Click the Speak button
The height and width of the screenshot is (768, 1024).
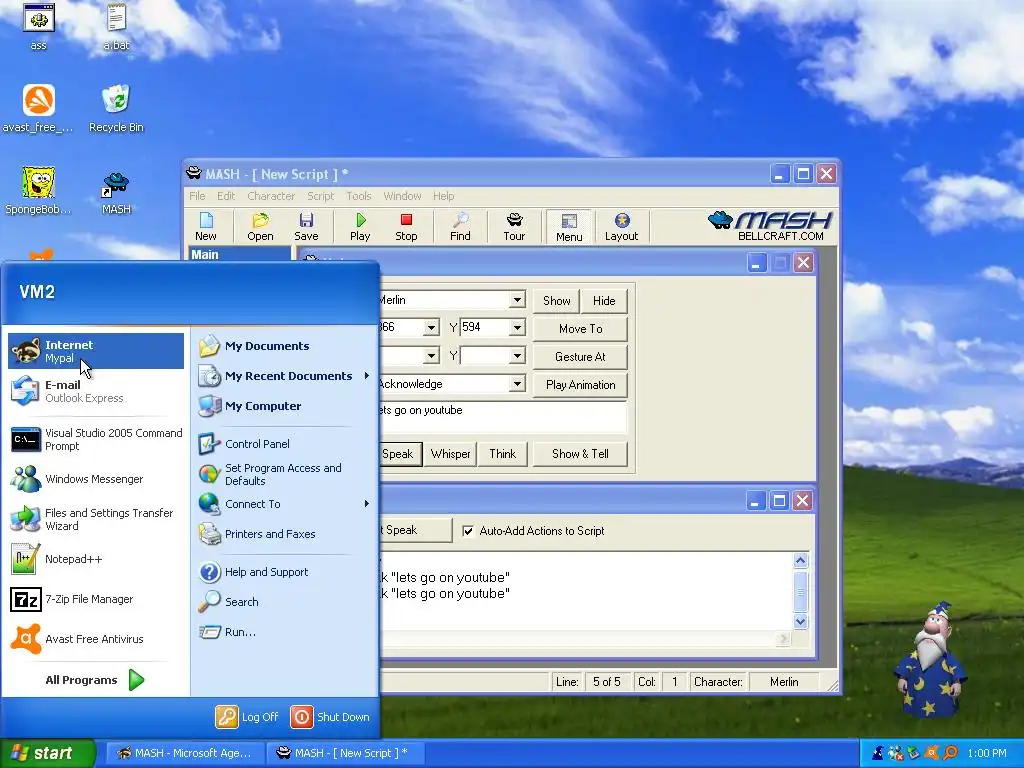(400, 454)
